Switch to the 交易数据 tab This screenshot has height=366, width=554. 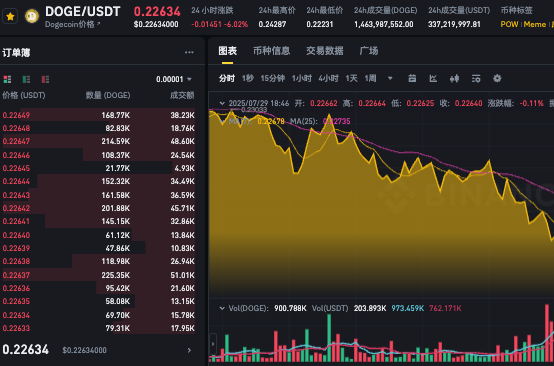click(324, 51)
